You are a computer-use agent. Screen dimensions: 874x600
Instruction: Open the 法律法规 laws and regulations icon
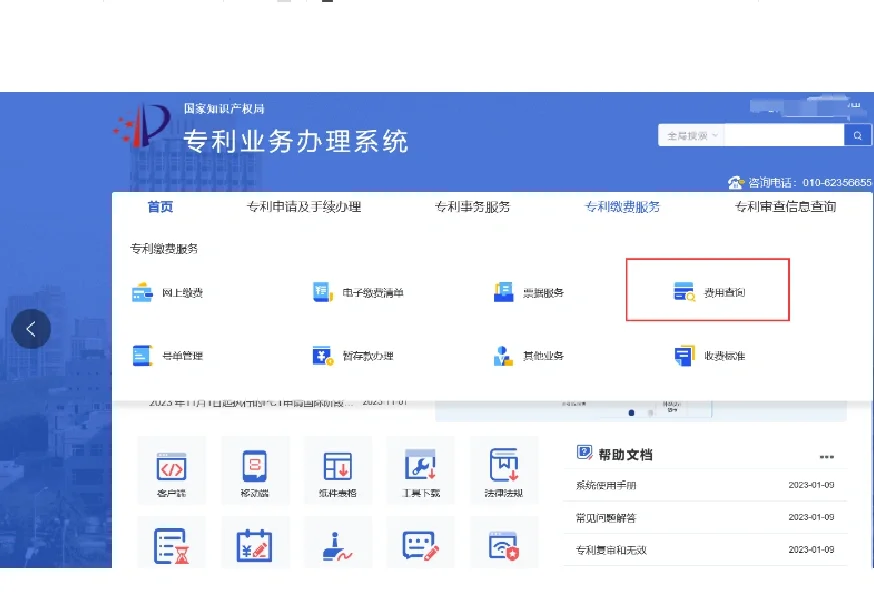pos(504,468)
